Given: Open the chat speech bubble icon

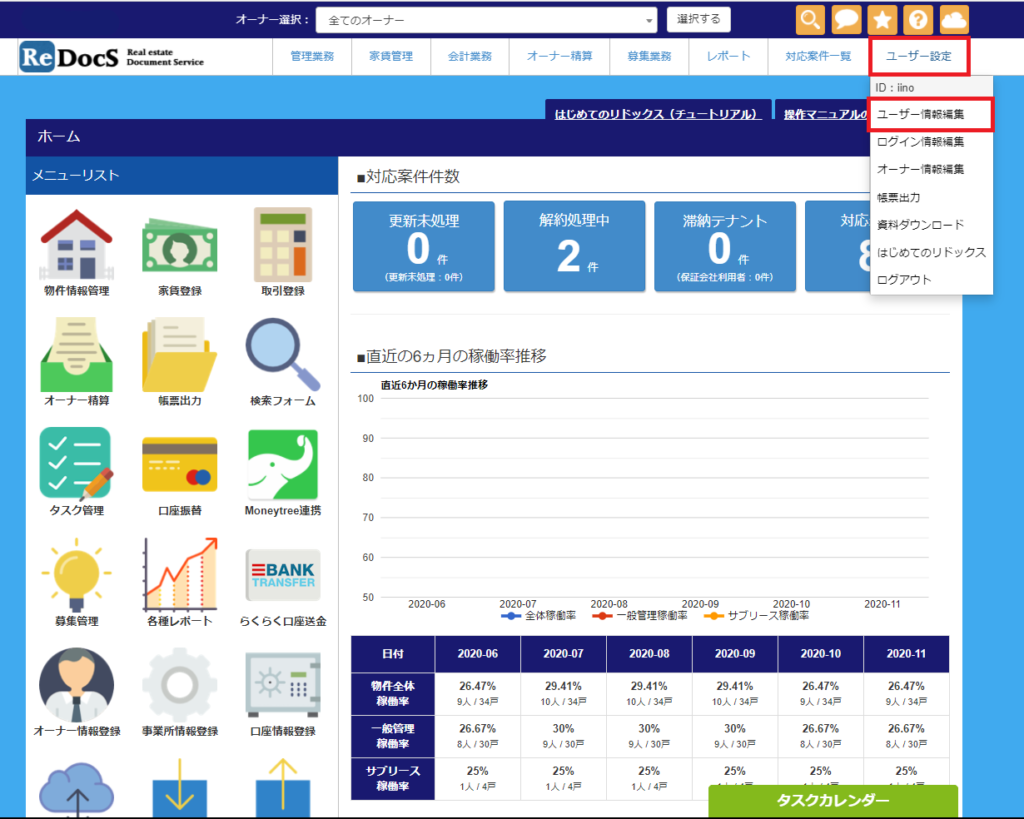Looking at the screenshot, I should tap(846, 20).
